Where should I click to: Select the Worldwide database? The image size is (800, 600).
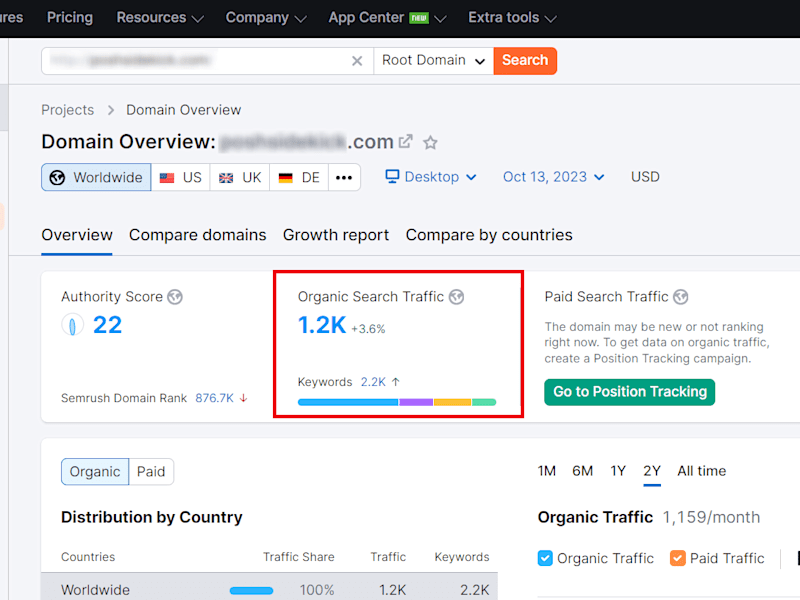click(x=96, y=177)
